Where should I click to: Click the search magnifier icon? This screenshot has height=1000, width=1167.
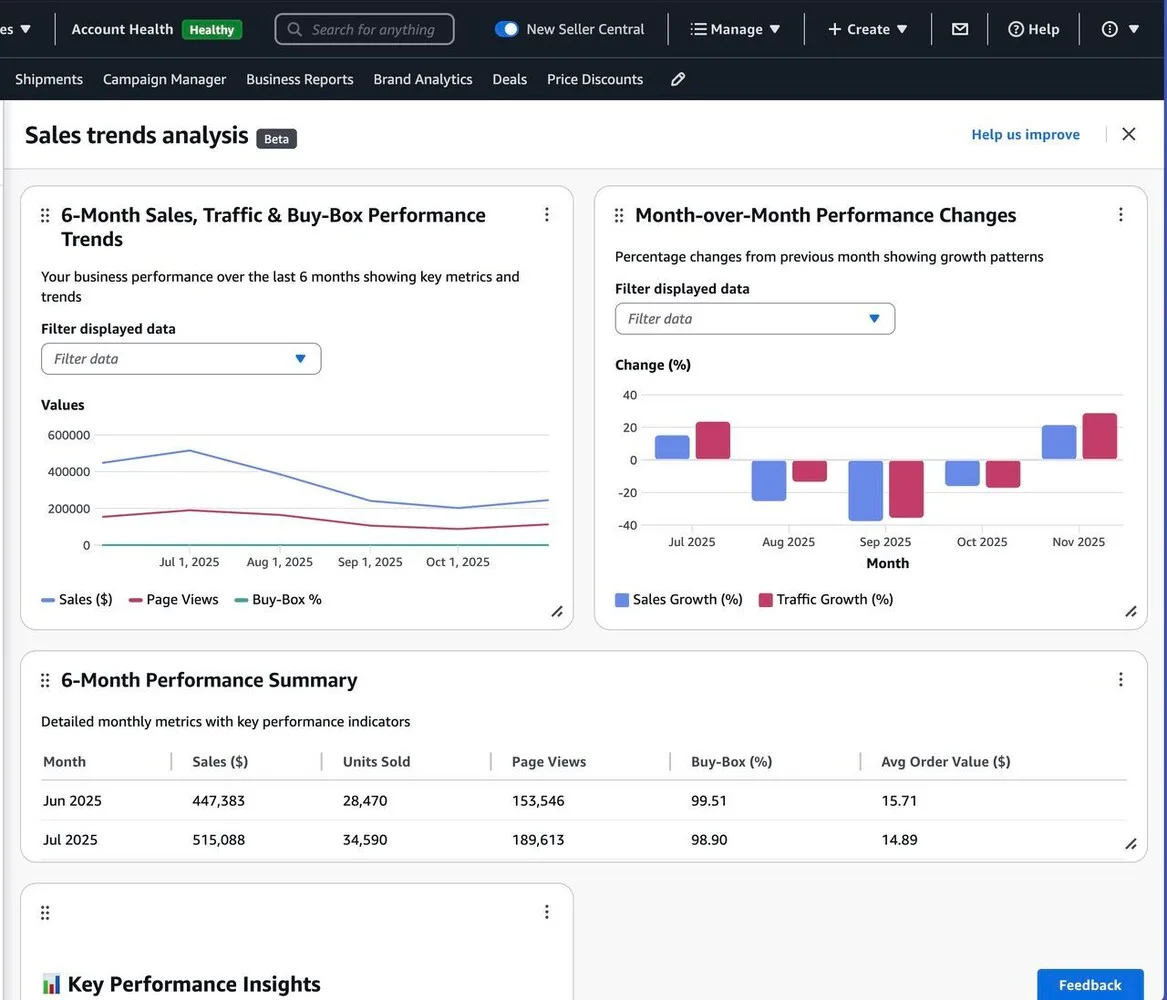295,29
